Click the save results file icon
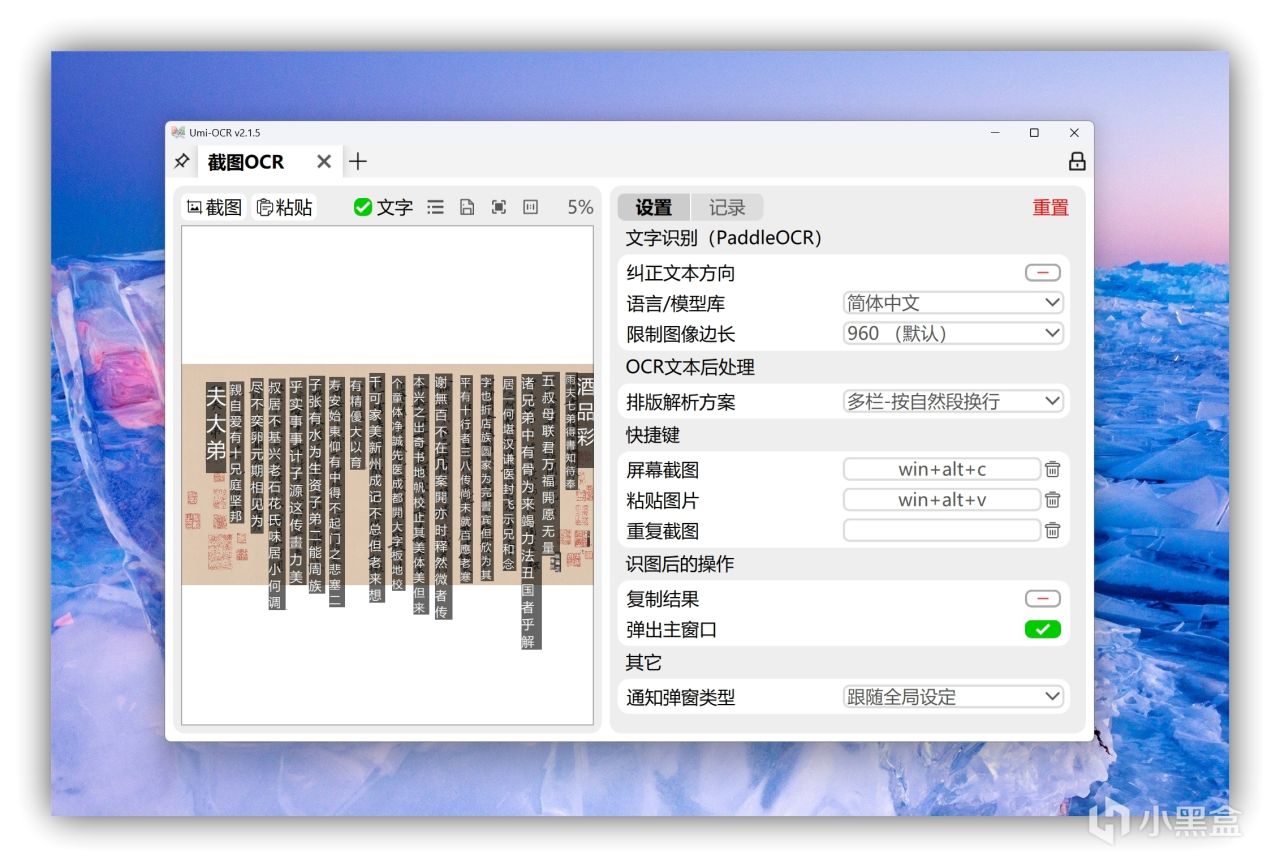Image resolution: width=1280 pixels, height=867 pixels. click(466, 207)
